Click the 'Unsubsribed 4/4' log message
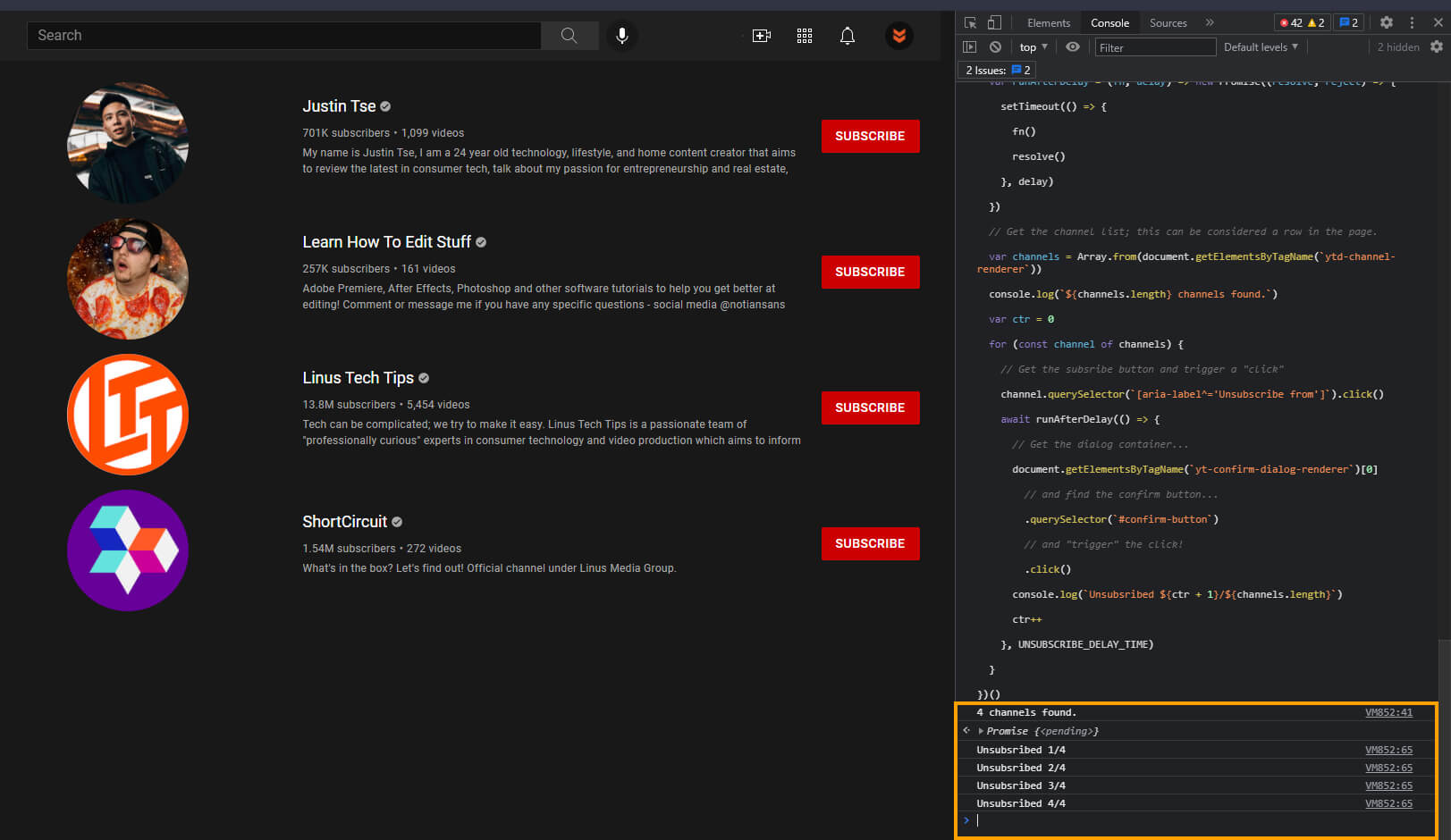 pyautogui.click(x=1021, y=803)
